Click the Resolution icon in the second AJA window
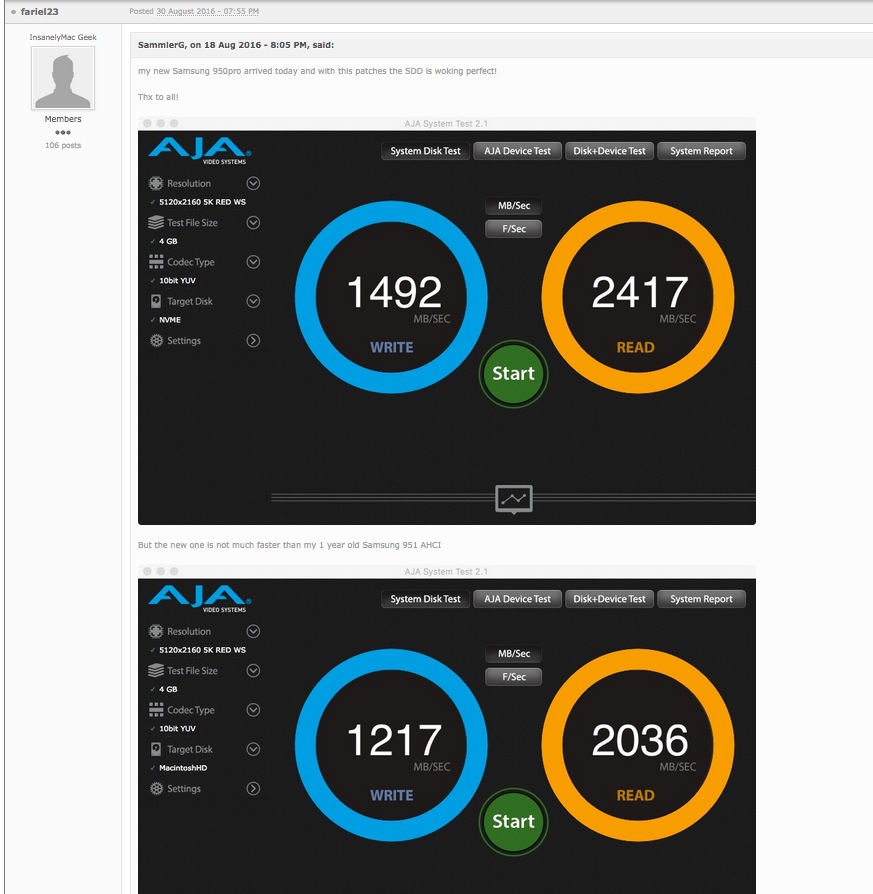This screenshot has height=894, width=873. (156, 631)
